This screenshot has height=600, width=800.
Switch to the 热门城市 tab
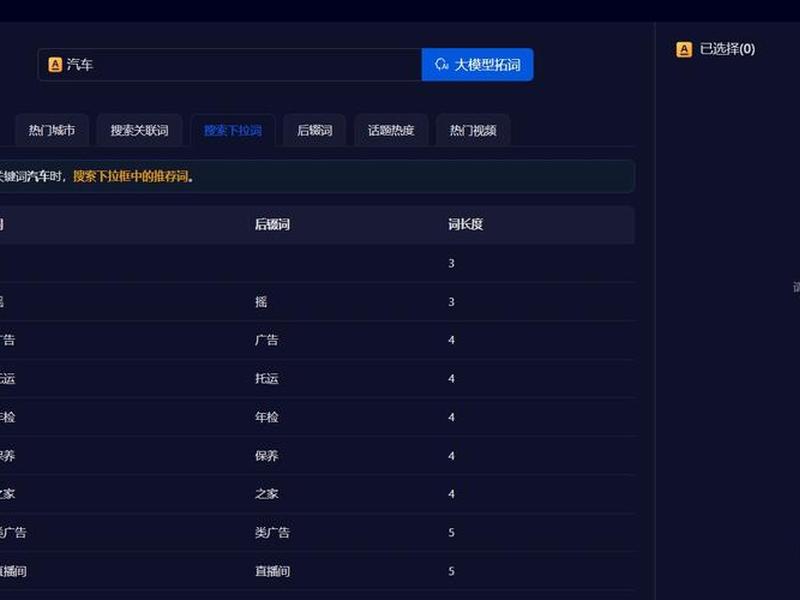52,131
